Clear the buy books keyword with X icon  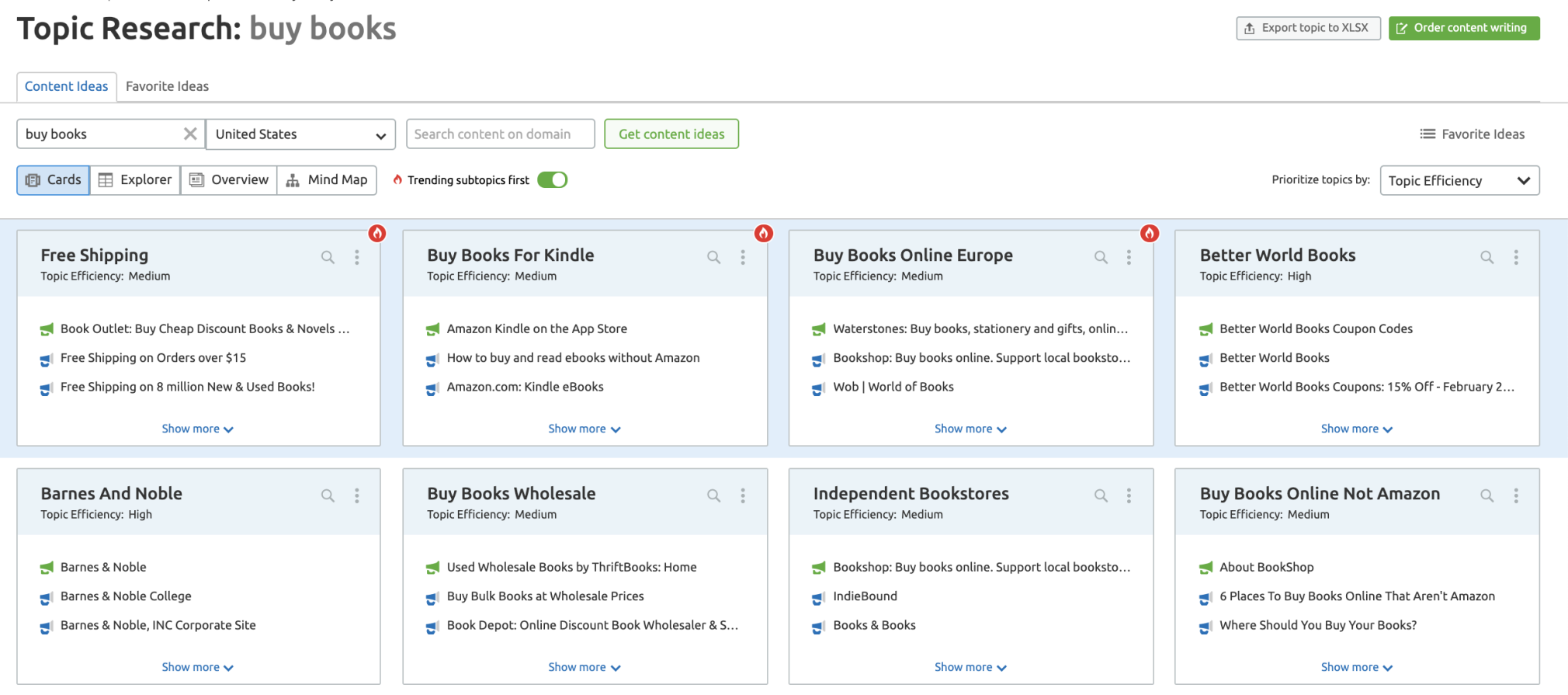(190, 134)
